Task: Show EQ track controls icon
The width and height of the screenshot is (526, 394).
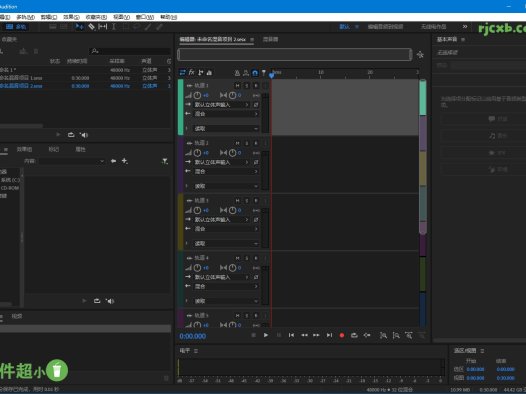Action: 209,72
